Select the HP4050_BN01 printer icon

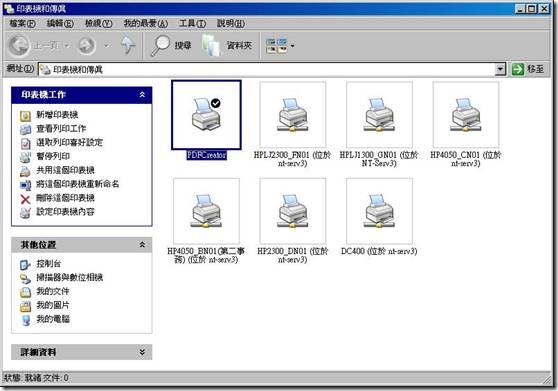(206, 211)
